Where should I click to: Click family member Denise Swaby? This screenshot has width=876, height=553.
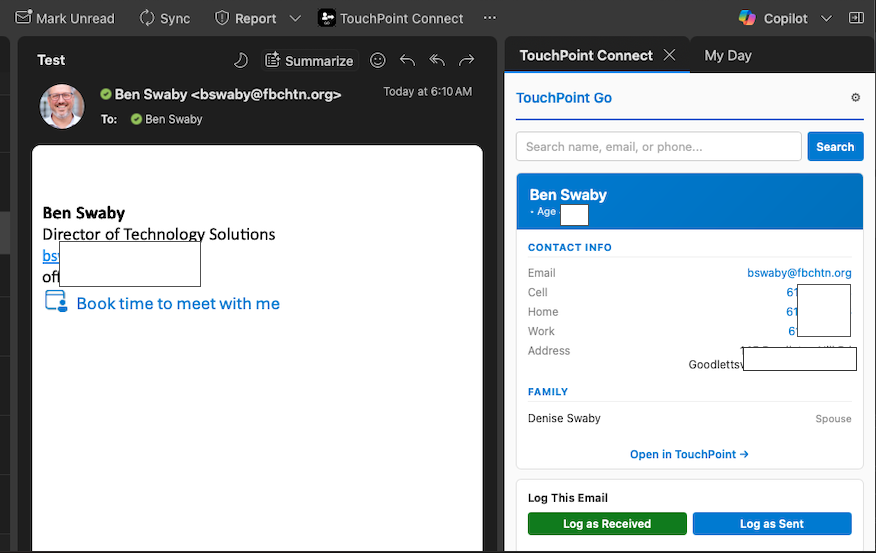point(564,418)
